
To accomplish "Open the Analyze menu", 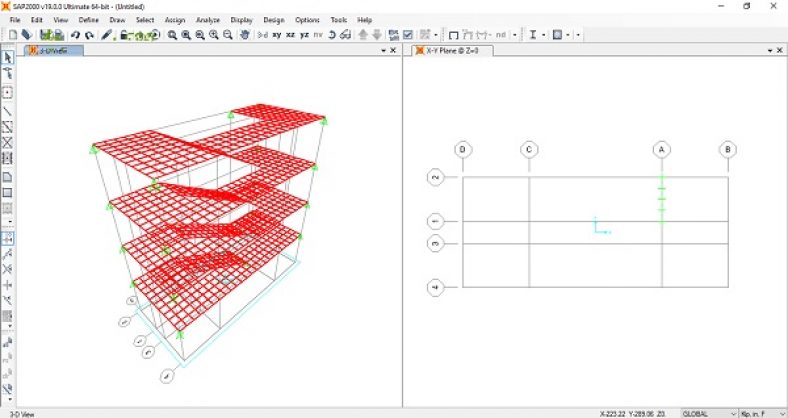I will (x=208, y=20).
